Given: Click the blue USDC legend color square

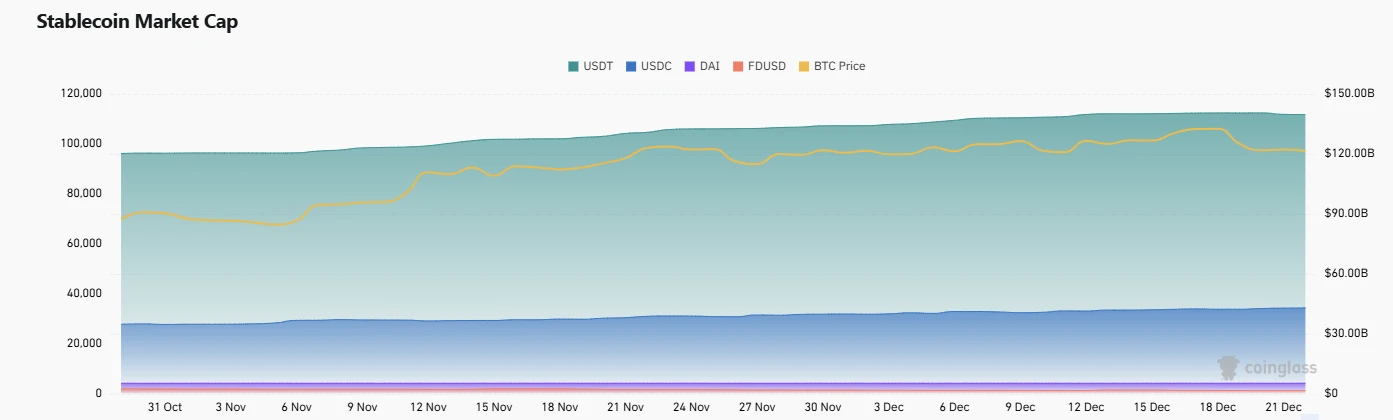Looking at the screenshot, I should click(631, 66).
